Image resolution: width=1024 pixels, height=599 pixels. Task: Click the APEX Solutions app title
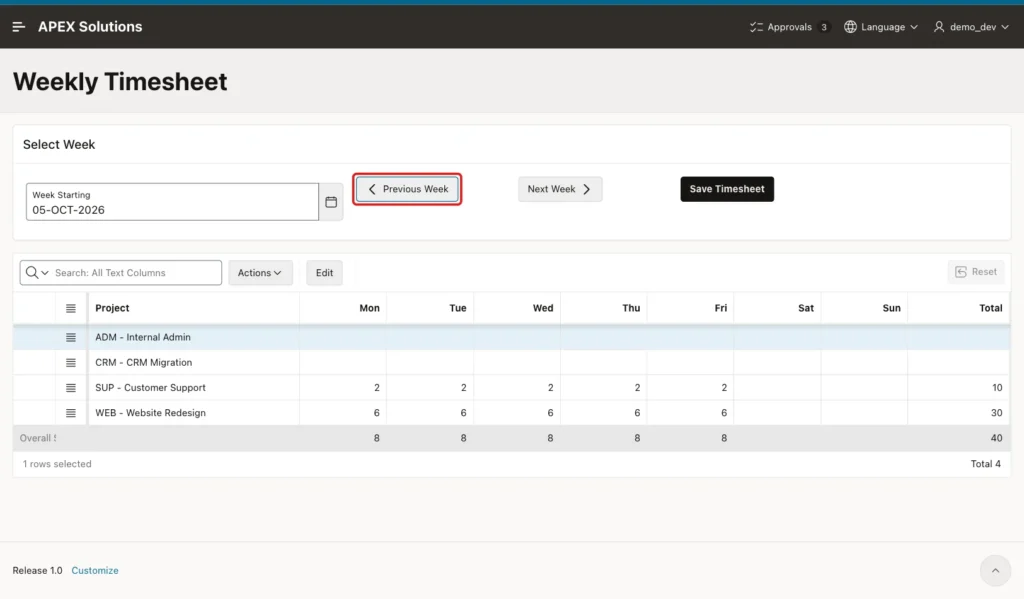click(90, 27)
